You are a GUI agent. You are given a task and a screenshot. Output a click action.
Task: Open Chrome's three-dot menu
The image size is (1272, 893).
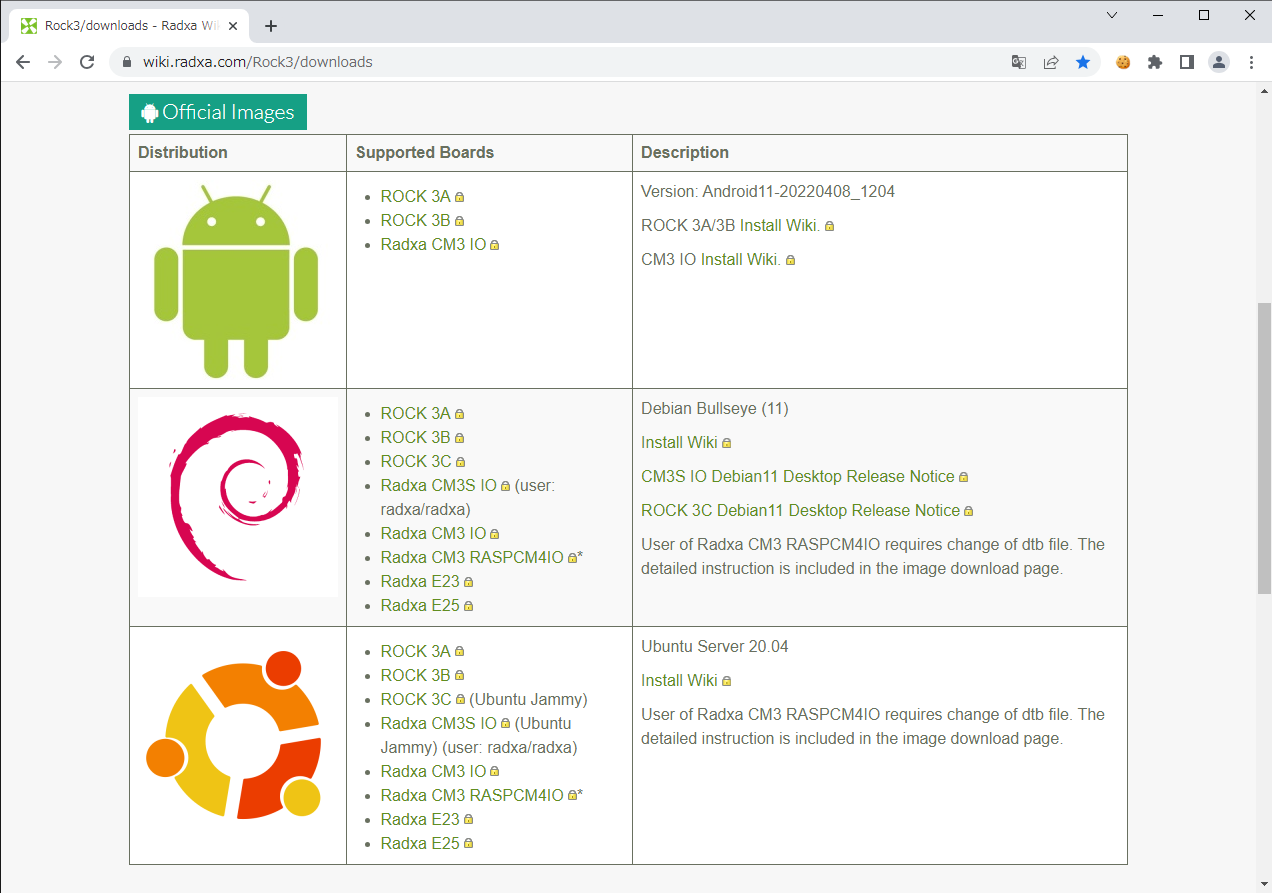[1251, 62]
